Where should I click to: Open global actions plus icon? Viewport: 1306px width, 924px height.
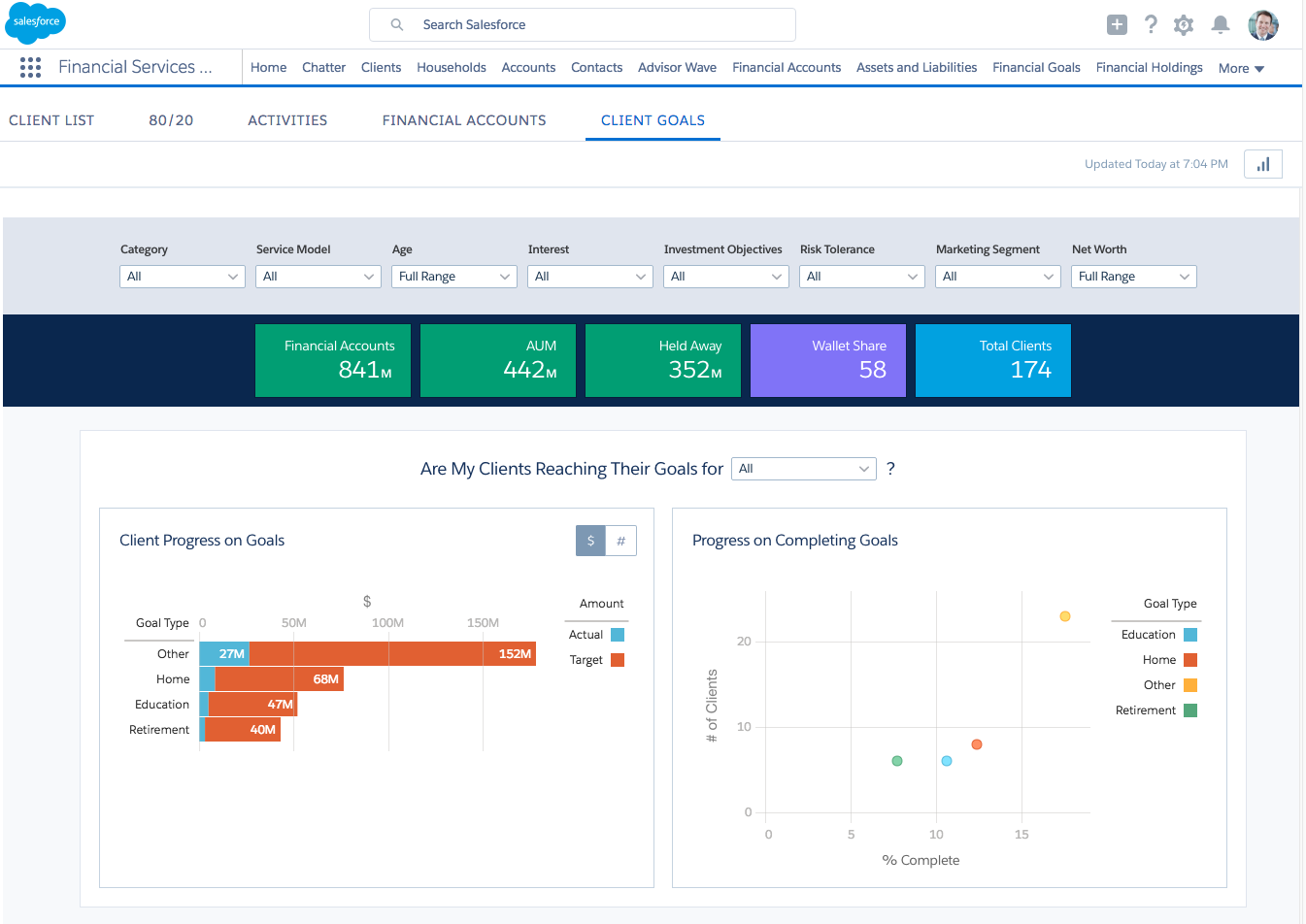(x=1117, y=25)
